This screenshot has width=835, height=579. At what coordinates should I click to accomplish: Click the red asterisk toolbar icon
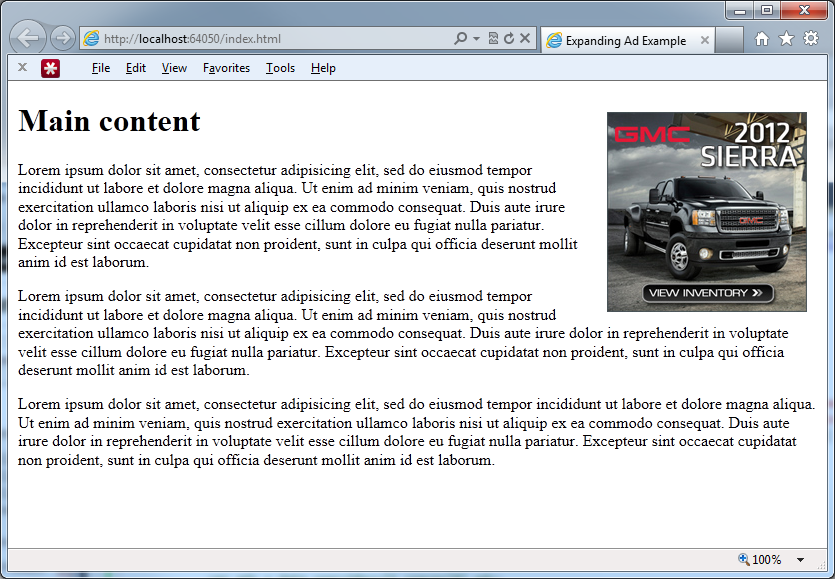click(50, 68)
